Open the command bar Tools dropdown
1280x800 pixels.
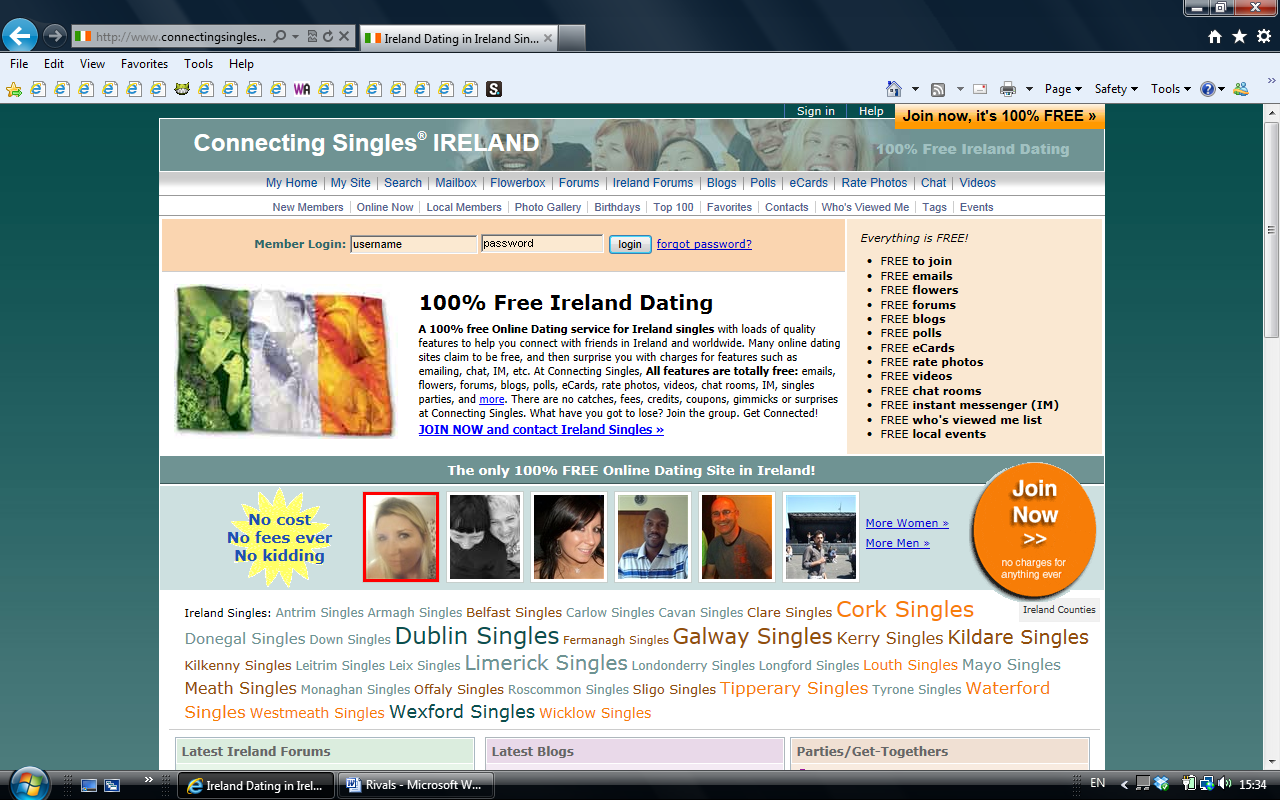(1170, 89)
